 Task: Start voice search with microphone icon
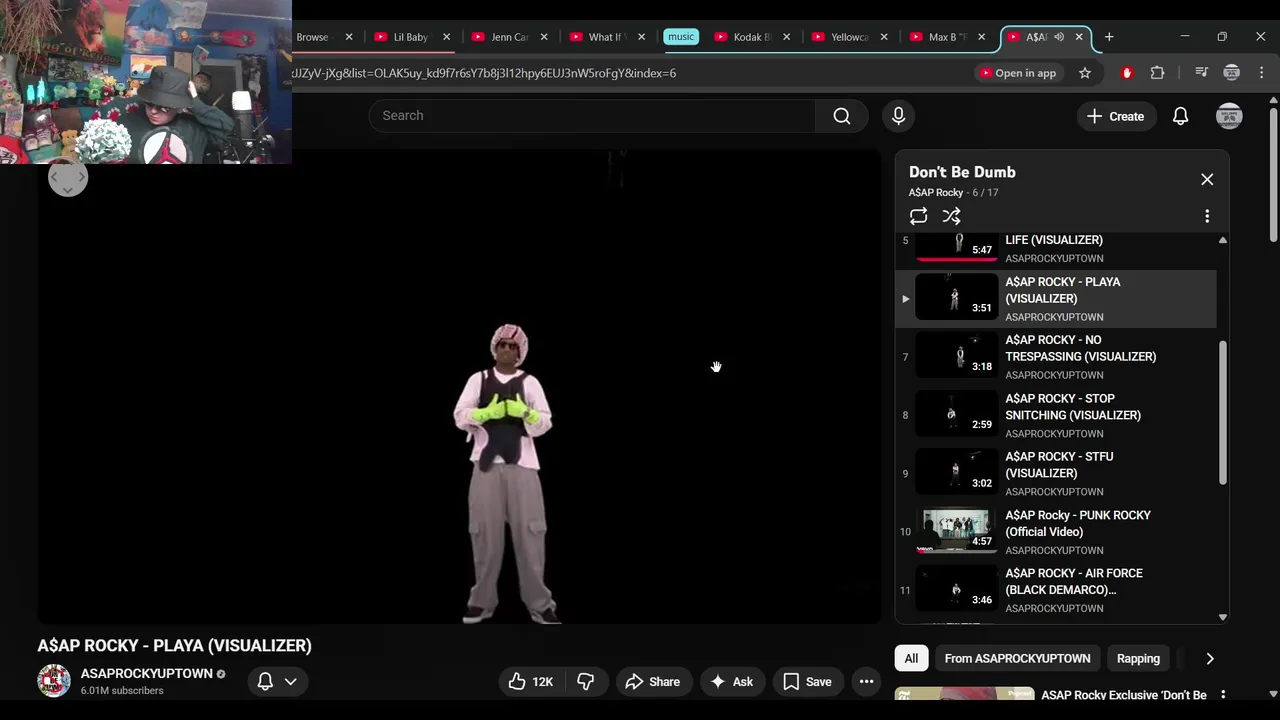(898, 116)
